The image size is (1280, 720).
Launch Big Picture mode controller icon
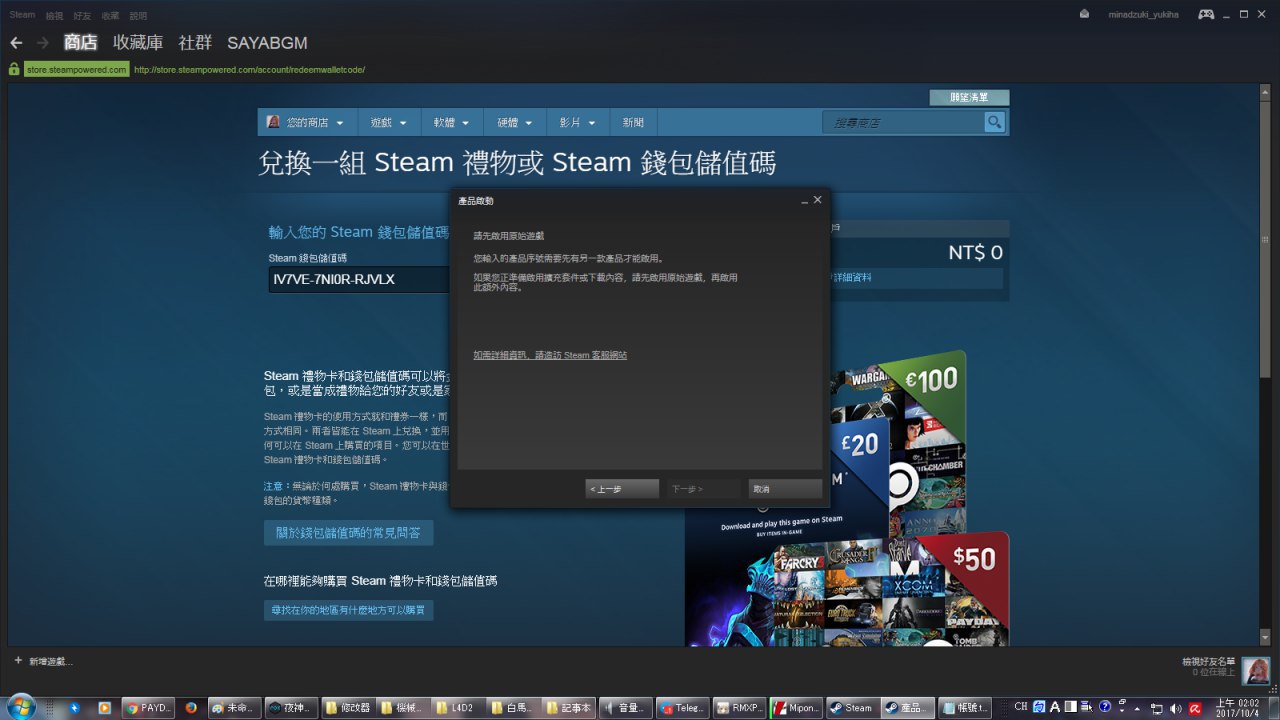pyautogui.click(x=1206, y=14)
